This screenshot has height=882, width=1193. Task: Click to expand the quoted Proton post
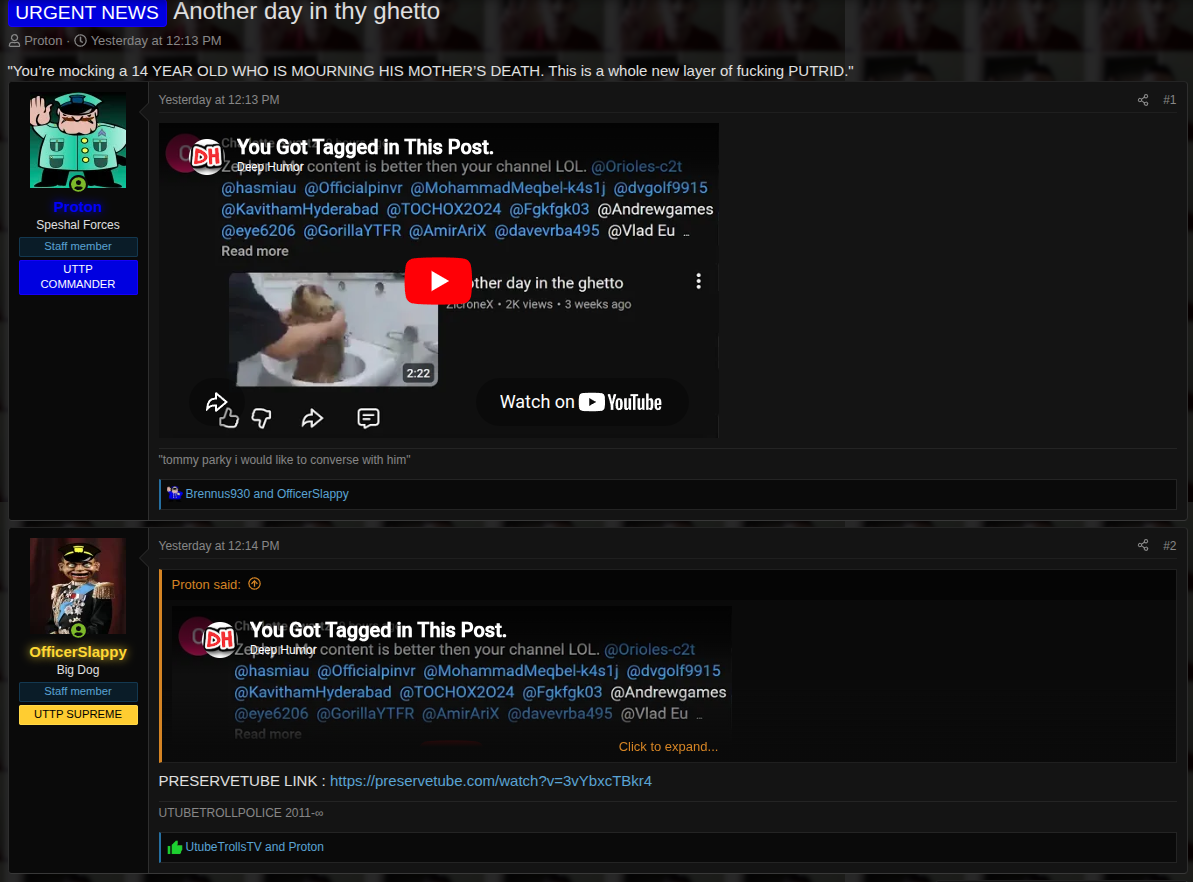tap(668, 747)
